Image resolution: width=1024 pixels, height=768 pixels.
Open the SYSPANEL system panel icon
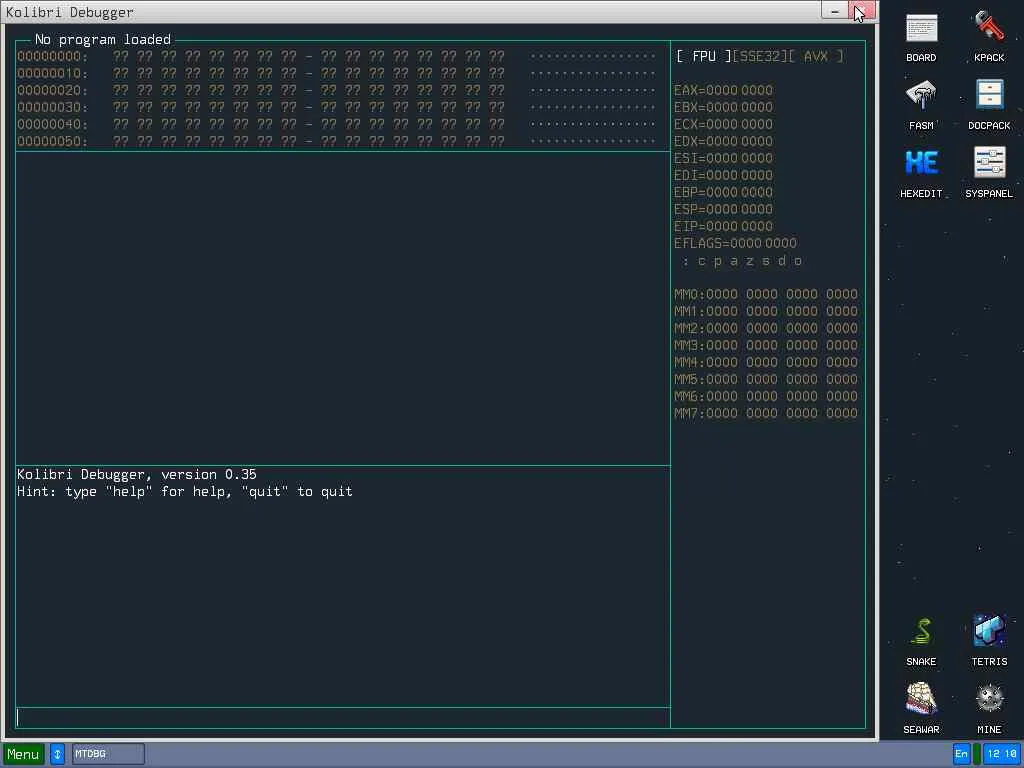[x=989, y=165]
